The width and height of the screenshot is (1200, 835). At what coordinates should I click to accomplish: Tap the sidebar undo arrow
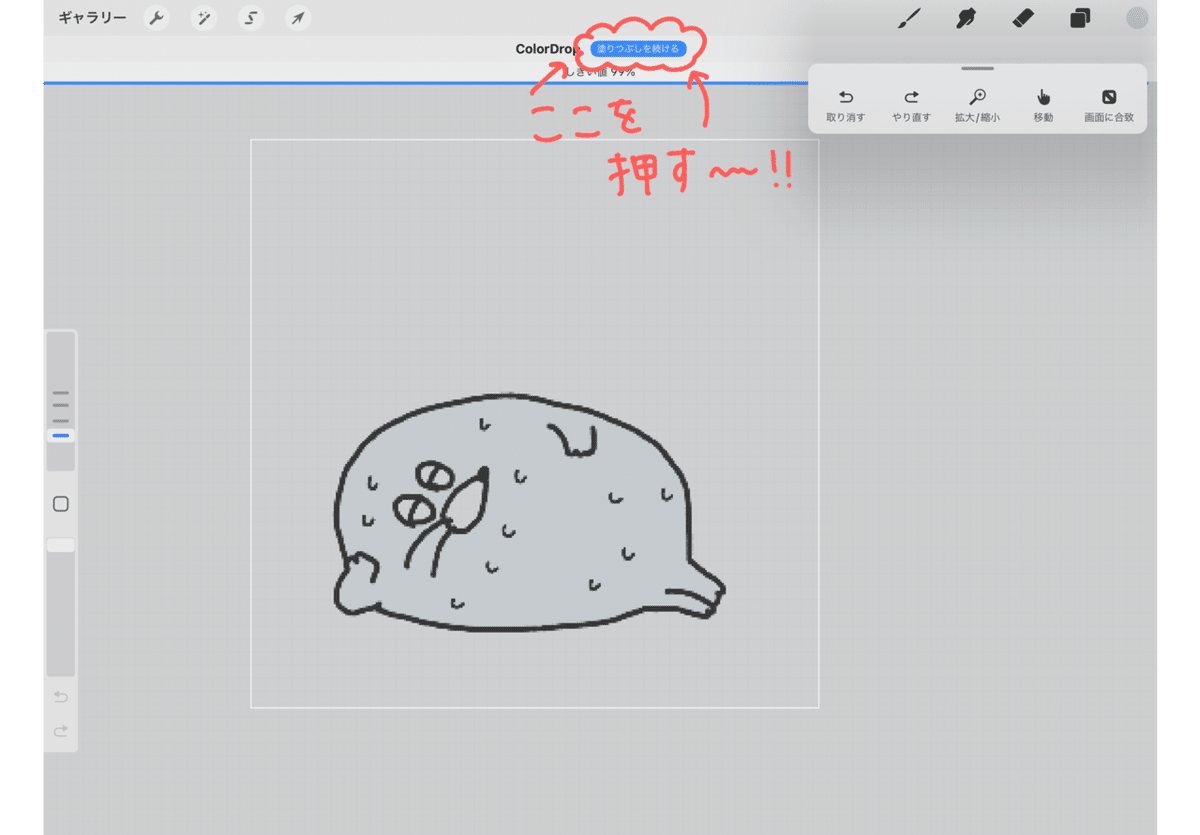click(x=61, y=697)
